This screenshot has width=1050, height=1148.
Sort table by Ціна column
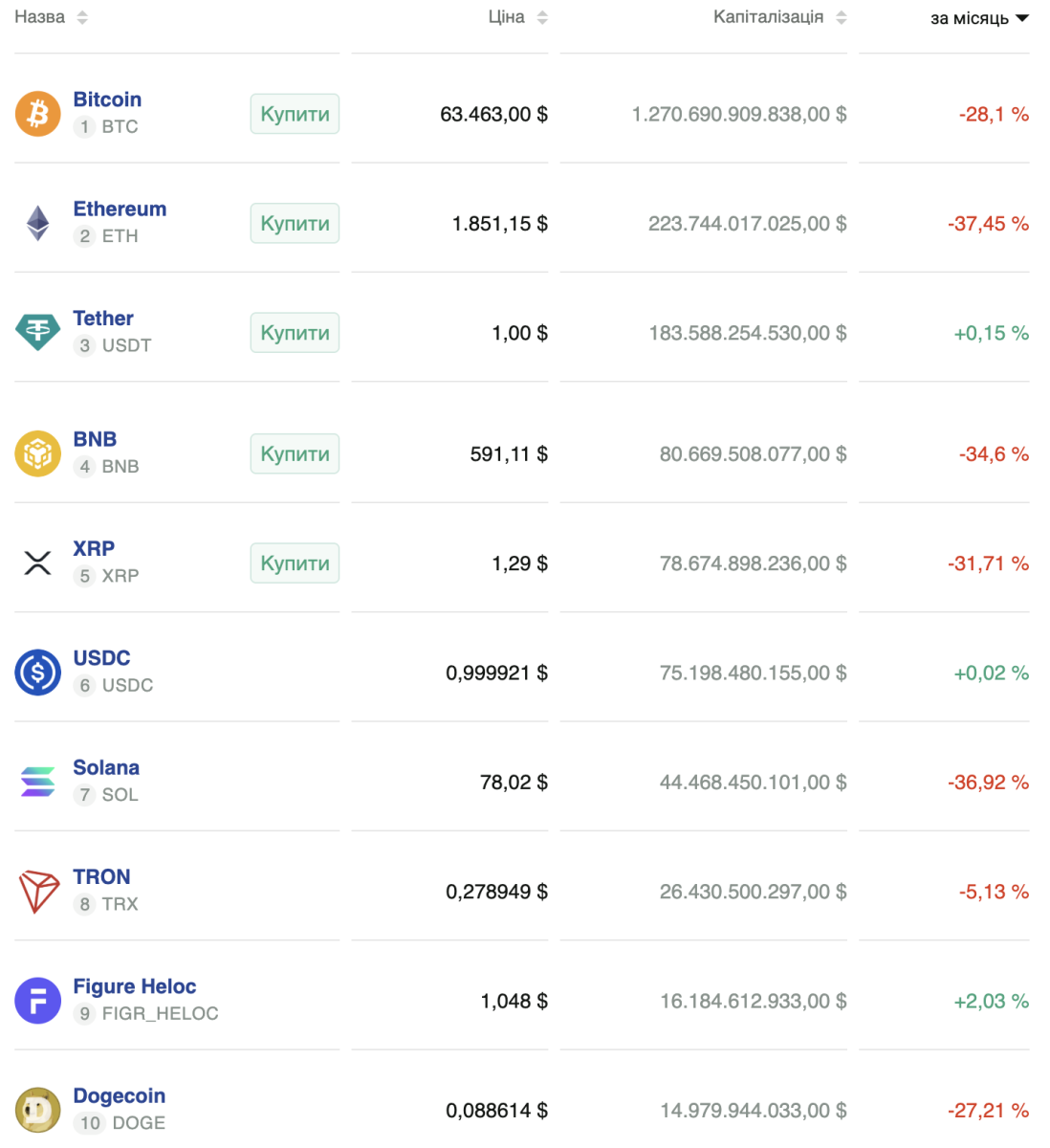point(516,17)
